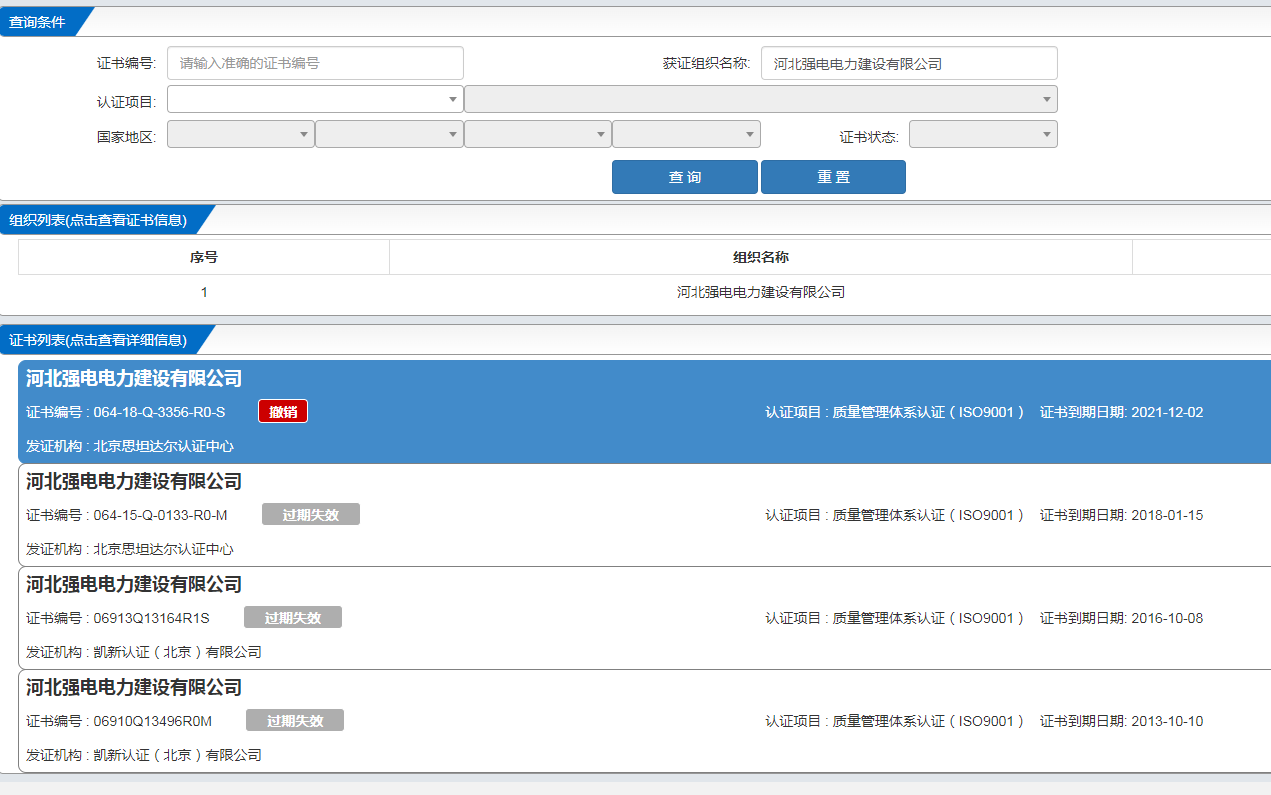
Task: Click 发证机构 text under certificate 06913Q13164R1S
Action: 144,652
